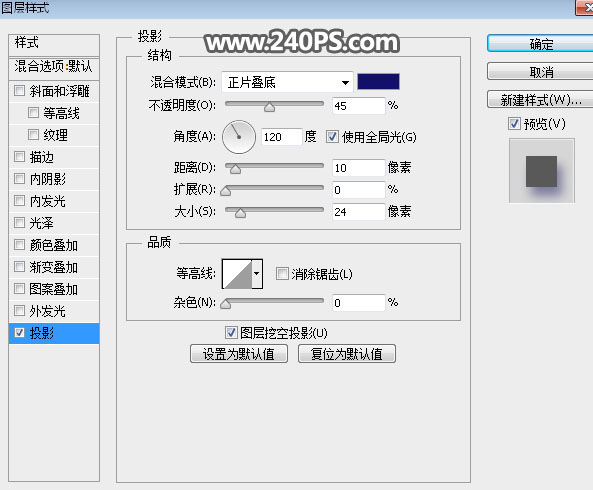Select the 渐变叠加 style entry
The height and width of the screenshot is (490, 593).
(54, 267)
